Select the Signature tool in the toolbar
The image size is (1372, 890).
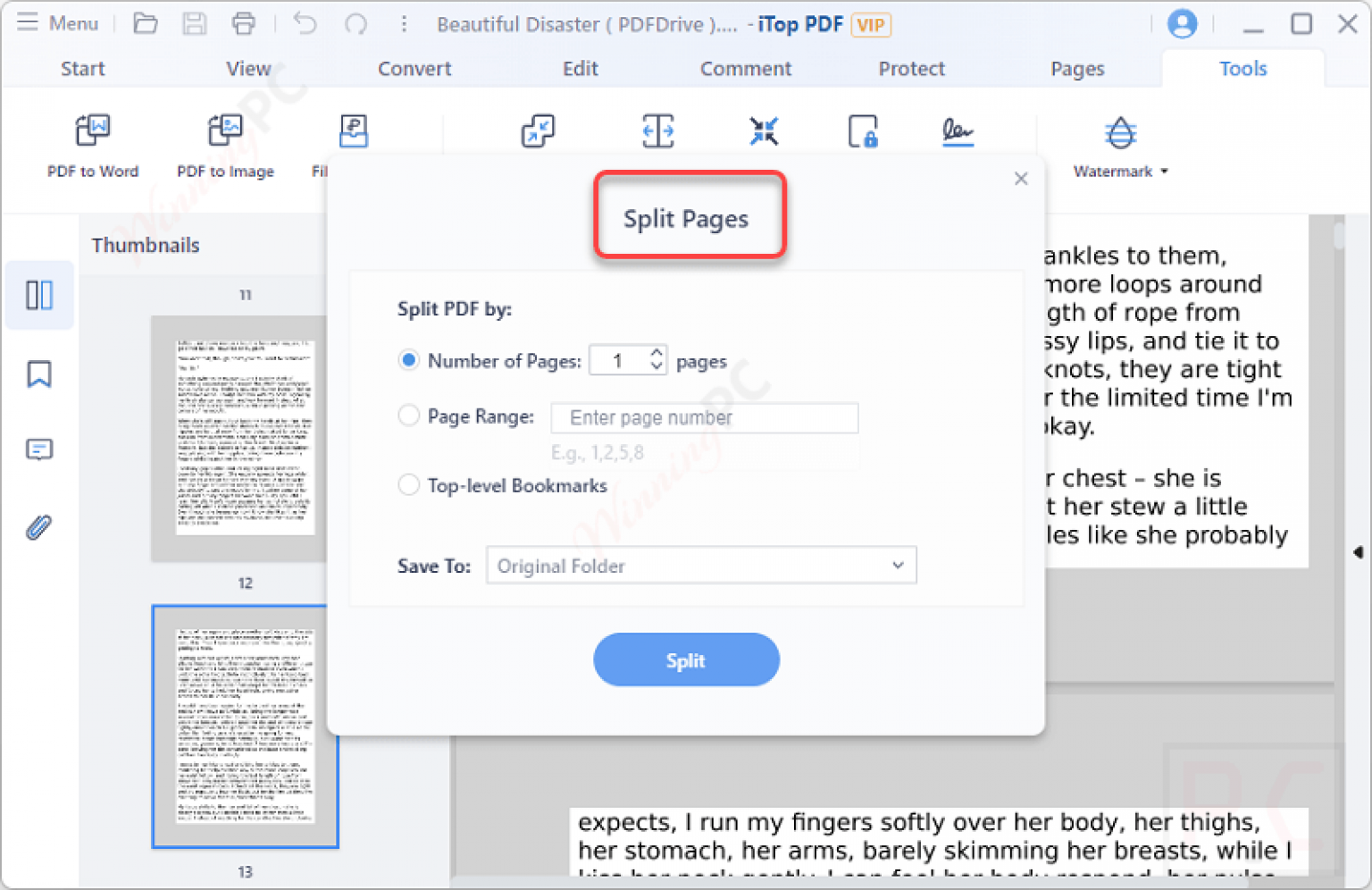(958, 131)
